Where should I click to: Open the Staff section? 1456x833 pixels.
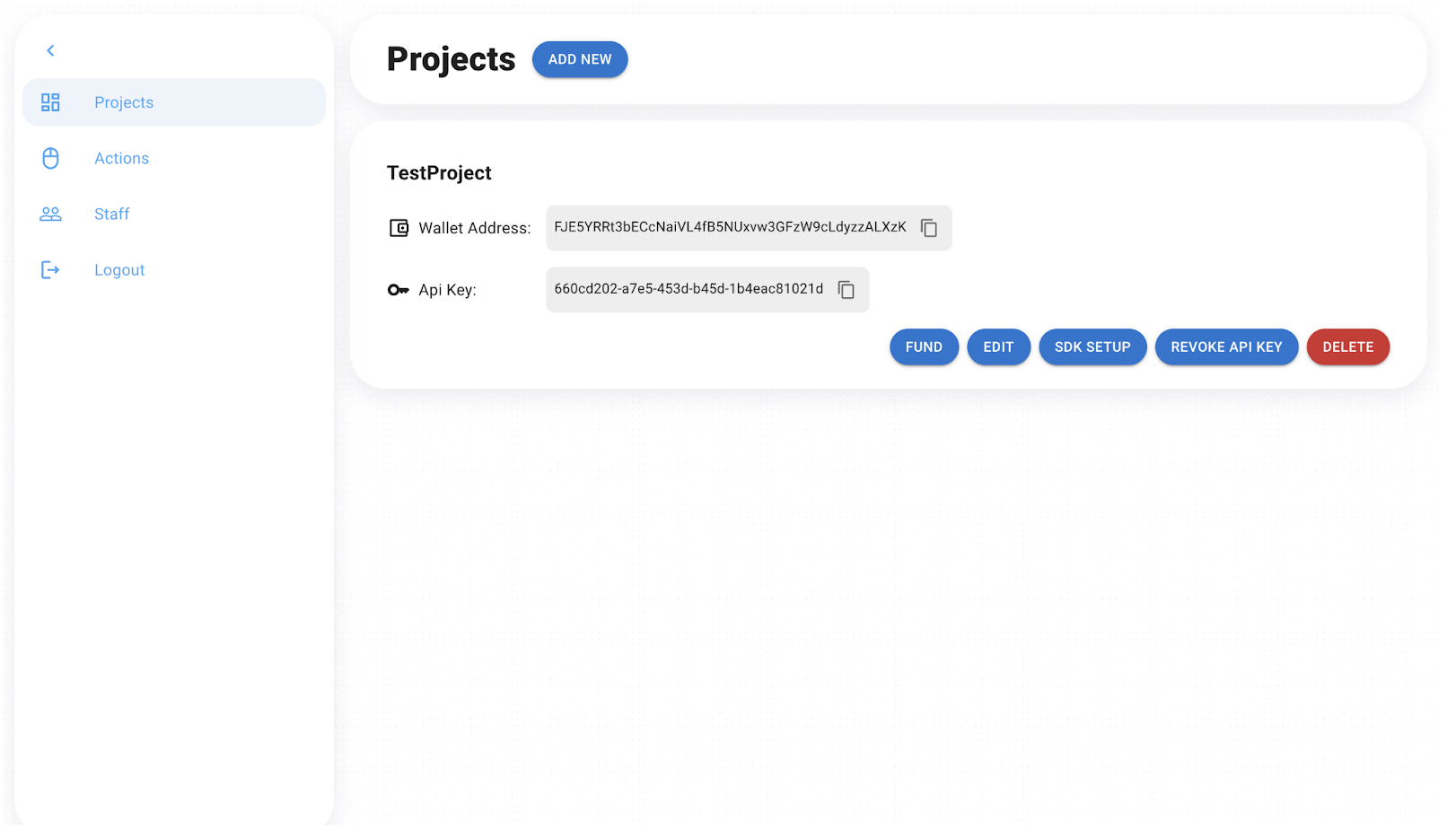tap(112, 215)
